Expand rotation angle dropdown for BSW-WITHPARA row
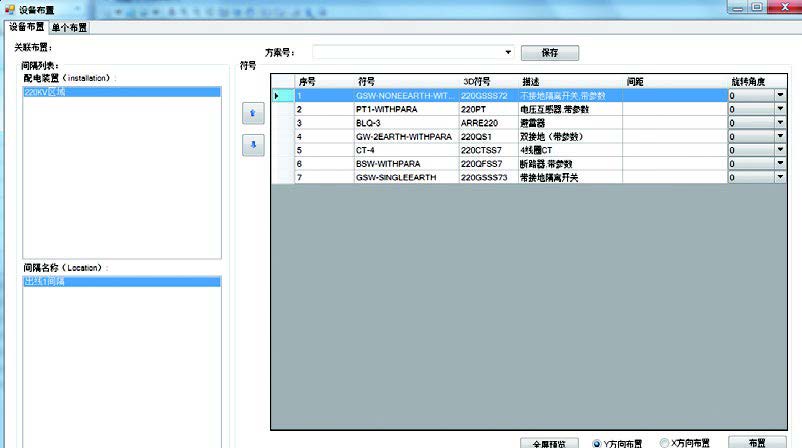This screenshot has height=448, width=802. 780,163
